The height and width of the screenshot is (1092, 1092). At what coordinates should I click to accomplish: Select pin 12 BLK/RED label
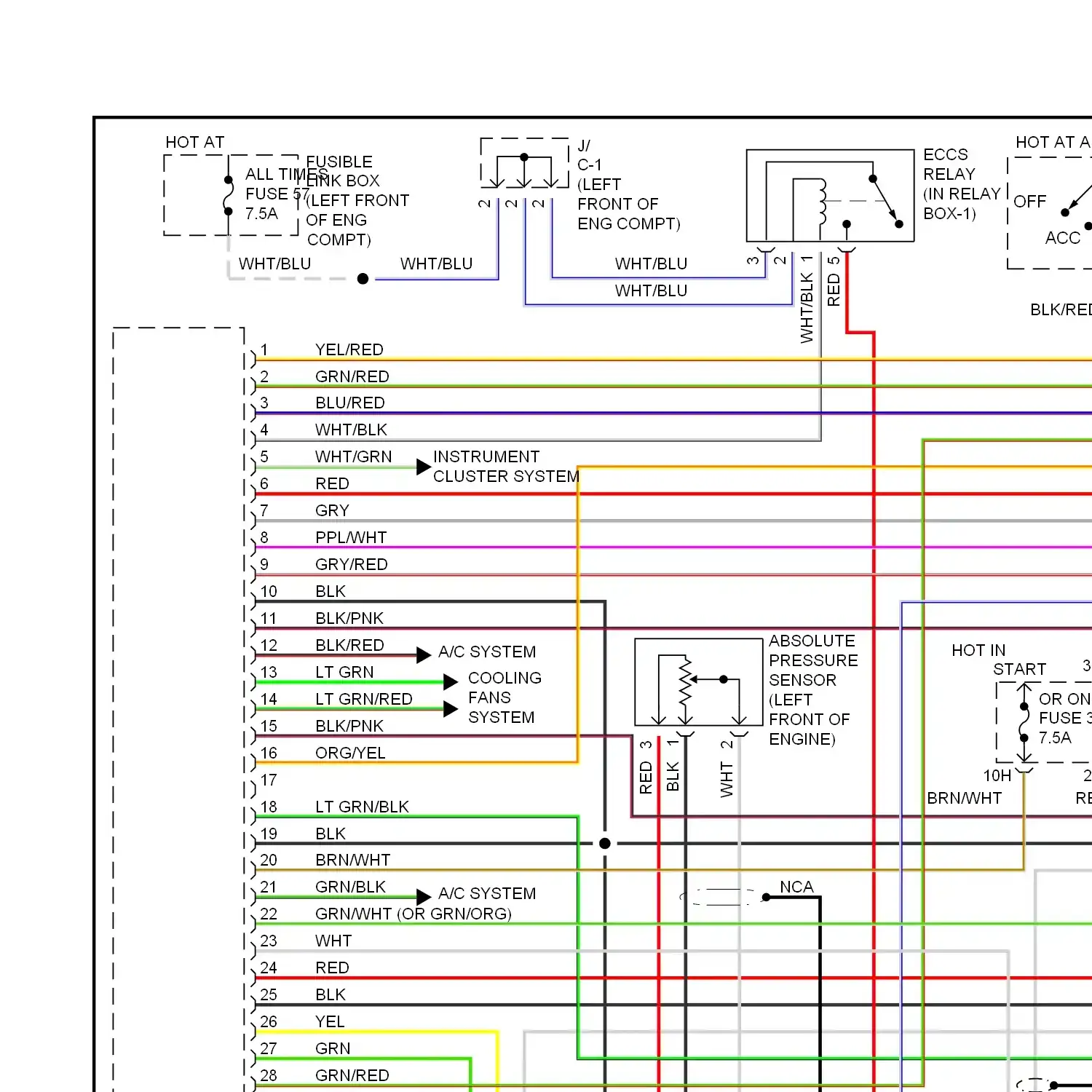(x=349, y=645)
